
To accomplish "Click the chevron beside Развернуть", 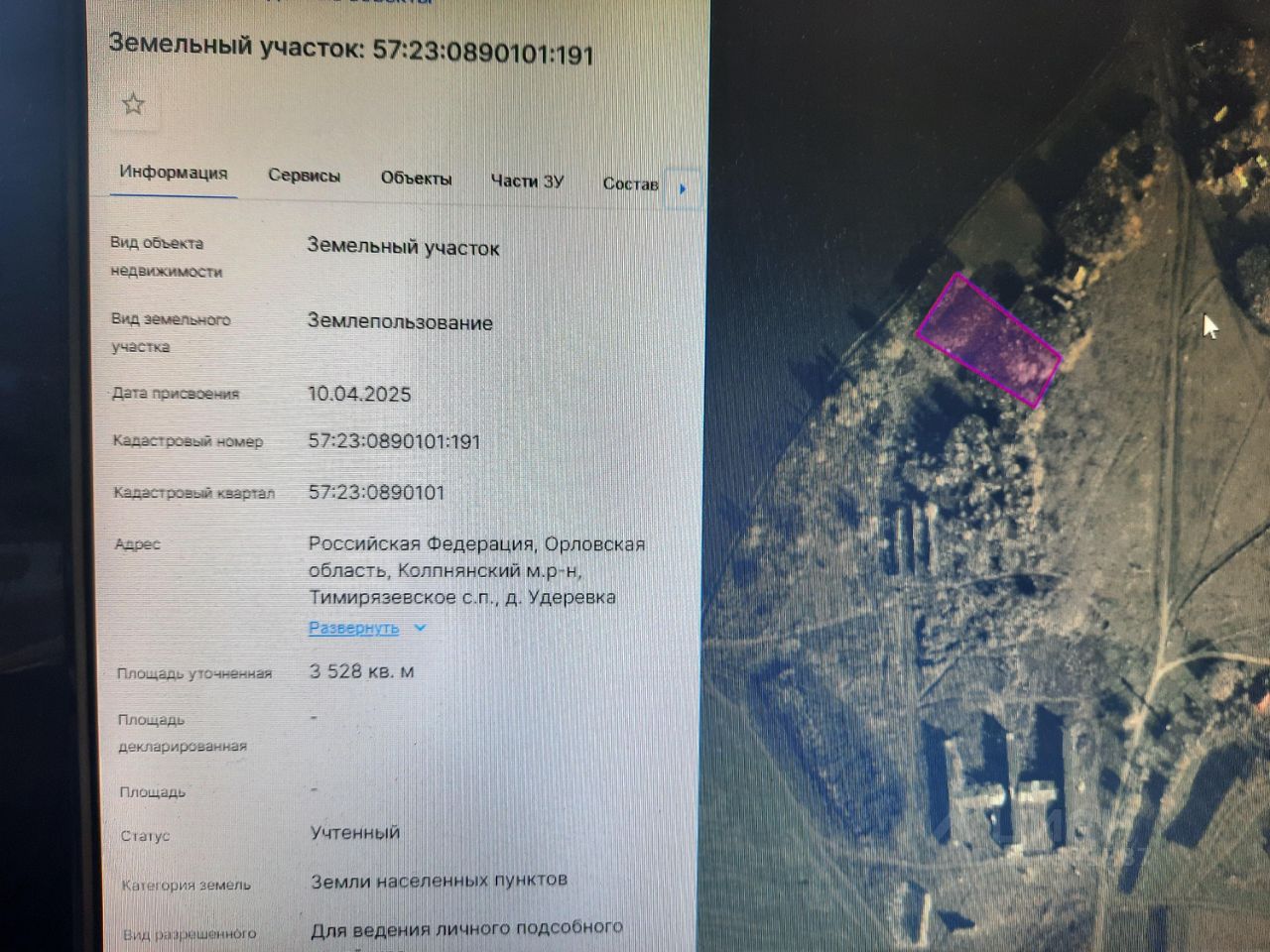I will click(420, 628).
